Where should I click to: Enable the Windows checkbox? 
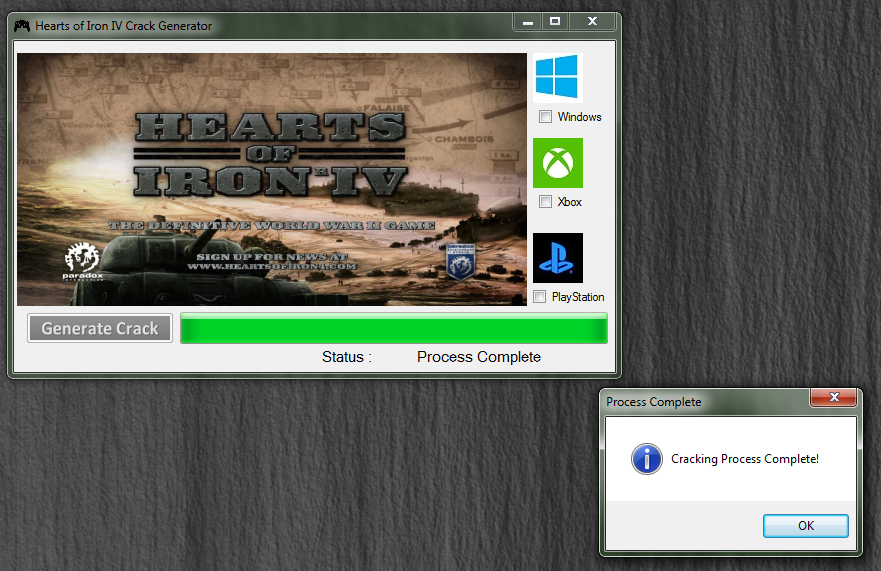545,117
